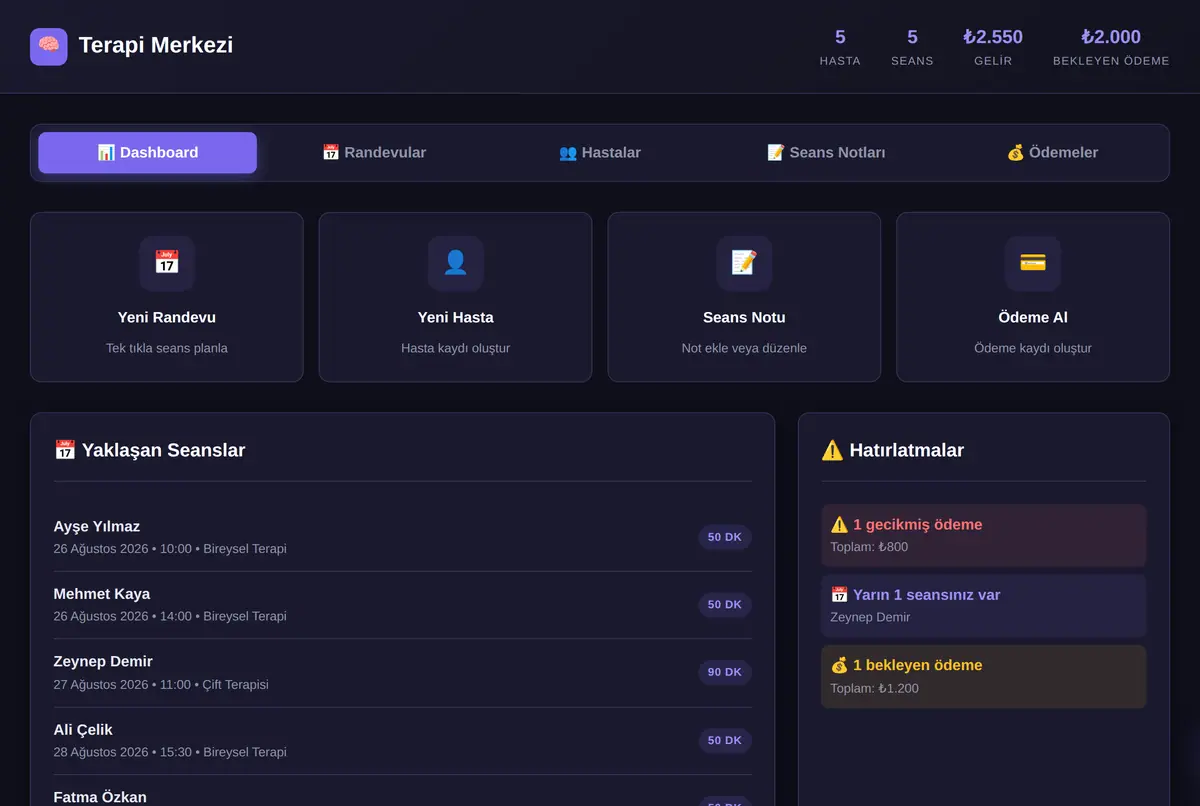Click the Toplam: ₺1.200 text
Image resolution: width=1200 pixels, height=806 pixels.
tap(874, 688)
